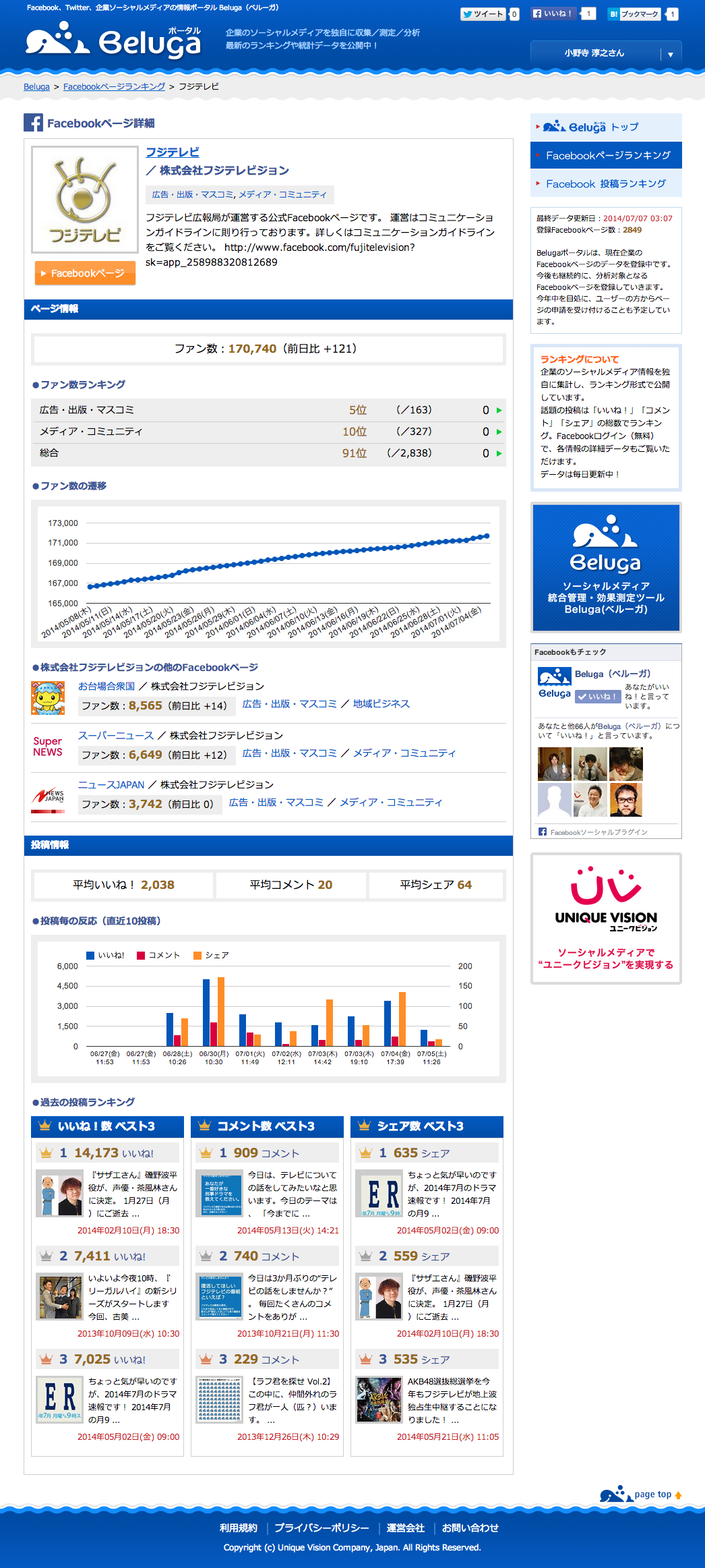This screenshot has height=1568, width=705.
Task: Open the 小野寺 淳之さん user dropdown
Action: 606,53
